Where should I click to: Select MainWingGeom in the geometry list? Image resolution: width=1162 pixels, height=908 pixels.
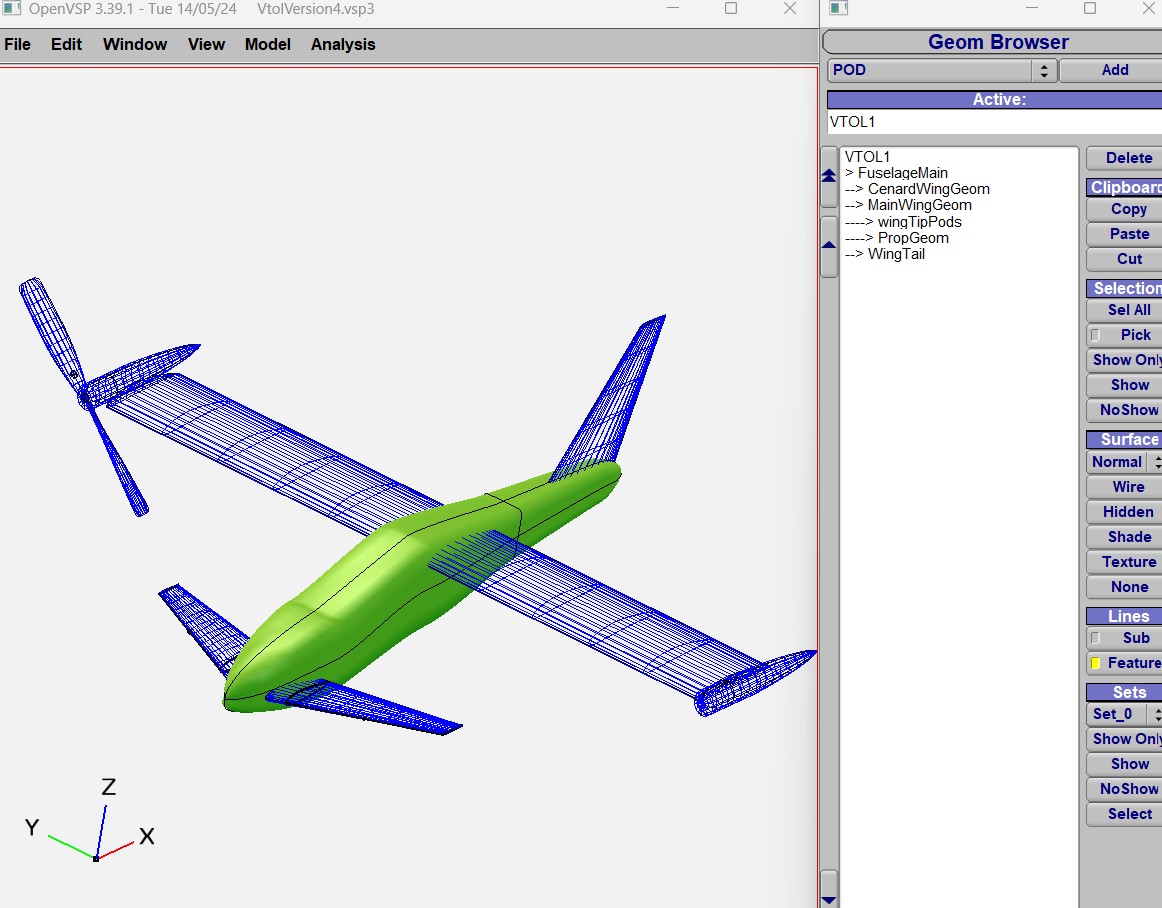click(919, 205)
